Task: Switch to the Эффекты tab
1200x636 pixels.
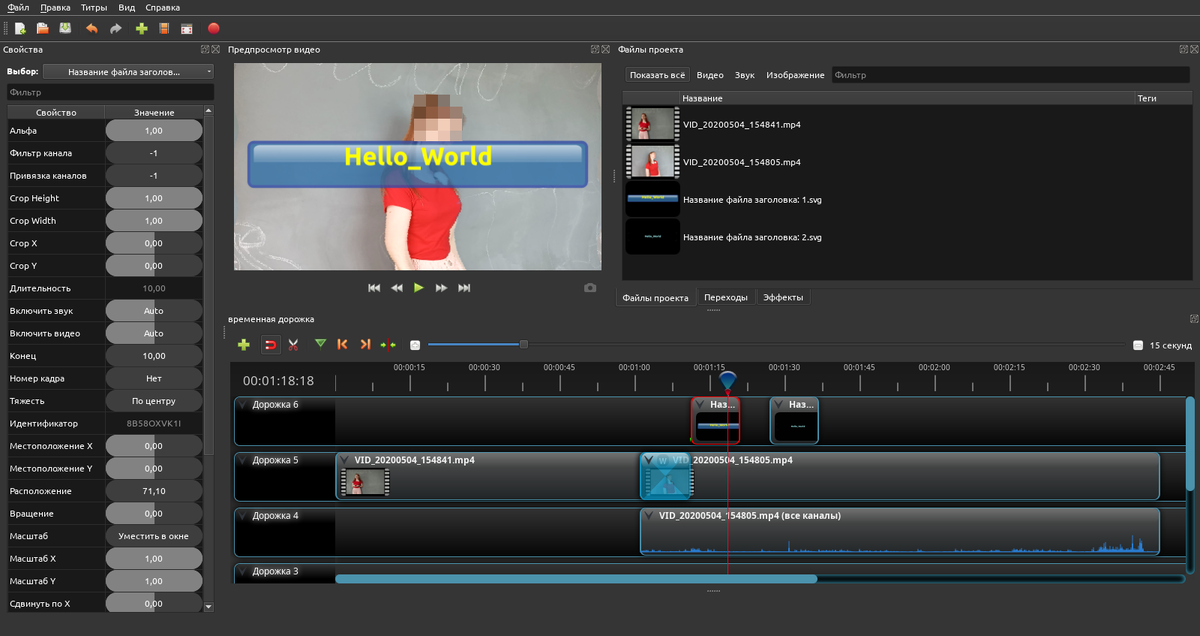Action: [x=782, y=297]
